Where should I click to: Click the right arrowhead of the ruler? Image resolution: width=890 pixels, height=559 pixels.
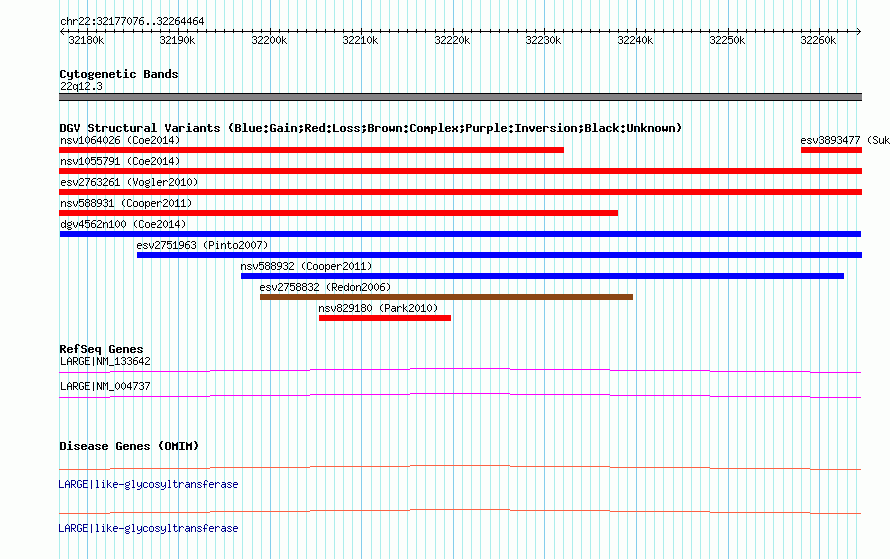tap(859, 32)
